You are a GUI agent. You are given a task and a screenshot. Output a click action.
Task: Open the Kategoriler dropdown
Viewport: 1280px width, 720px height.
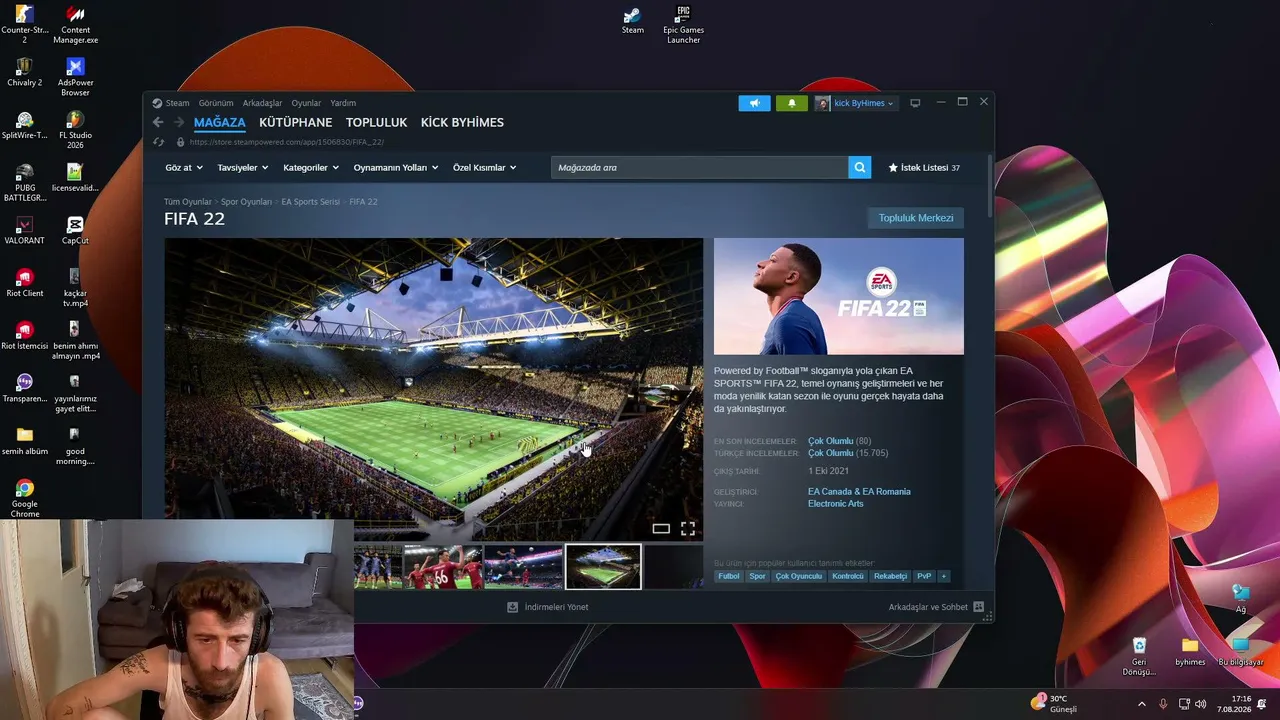[311, 167]
